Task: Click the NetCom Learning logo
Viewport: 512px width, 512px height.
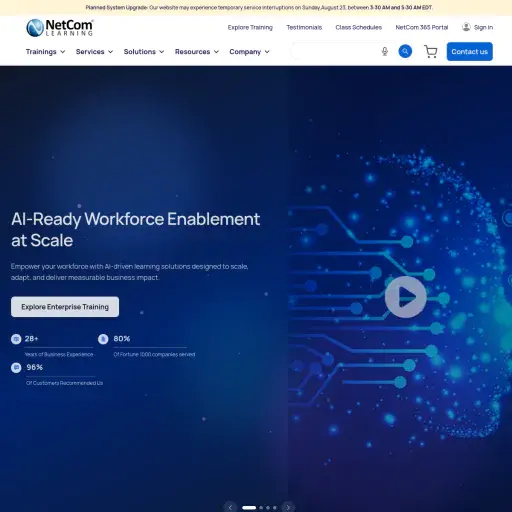Action: pos(60,28)
